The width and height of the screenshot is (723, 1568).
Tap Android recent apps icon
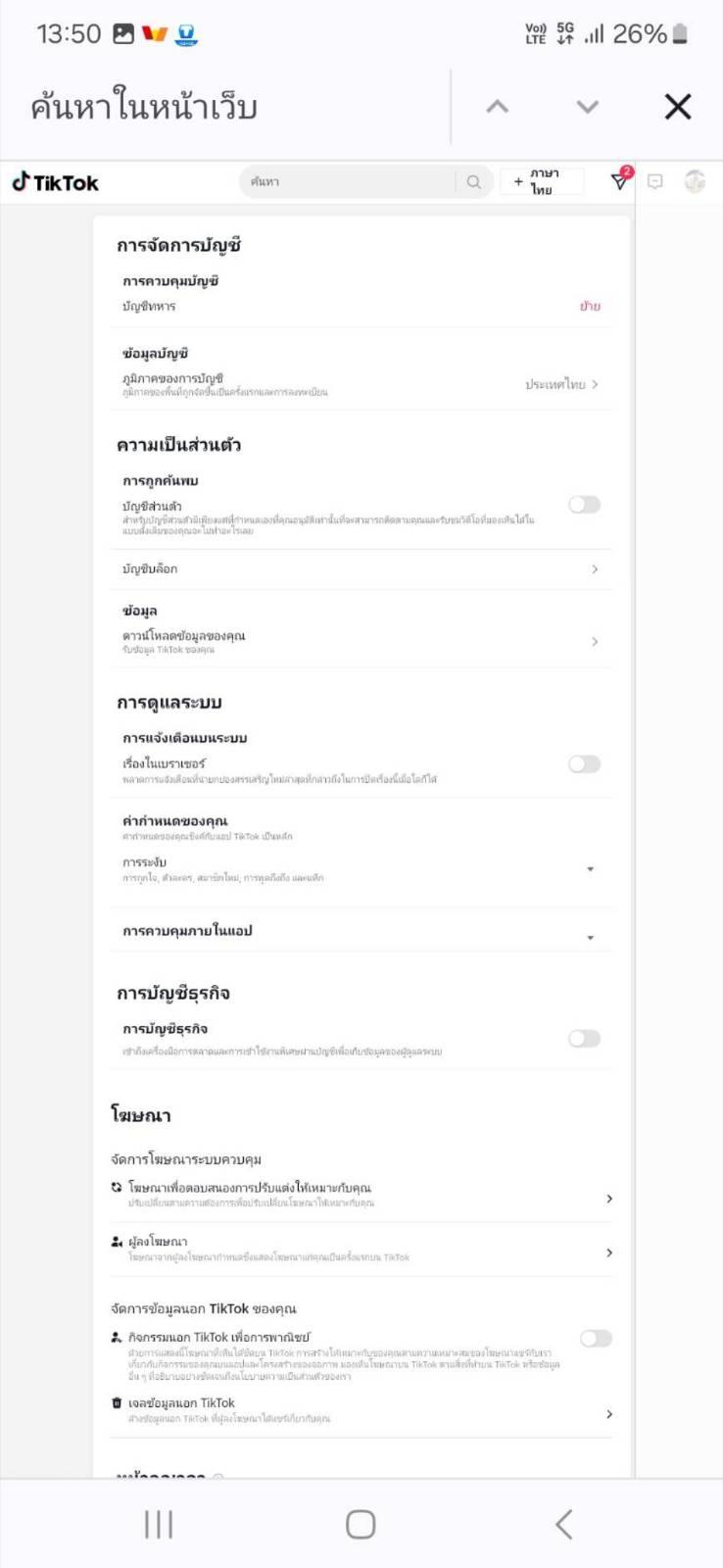[159, 1524]
